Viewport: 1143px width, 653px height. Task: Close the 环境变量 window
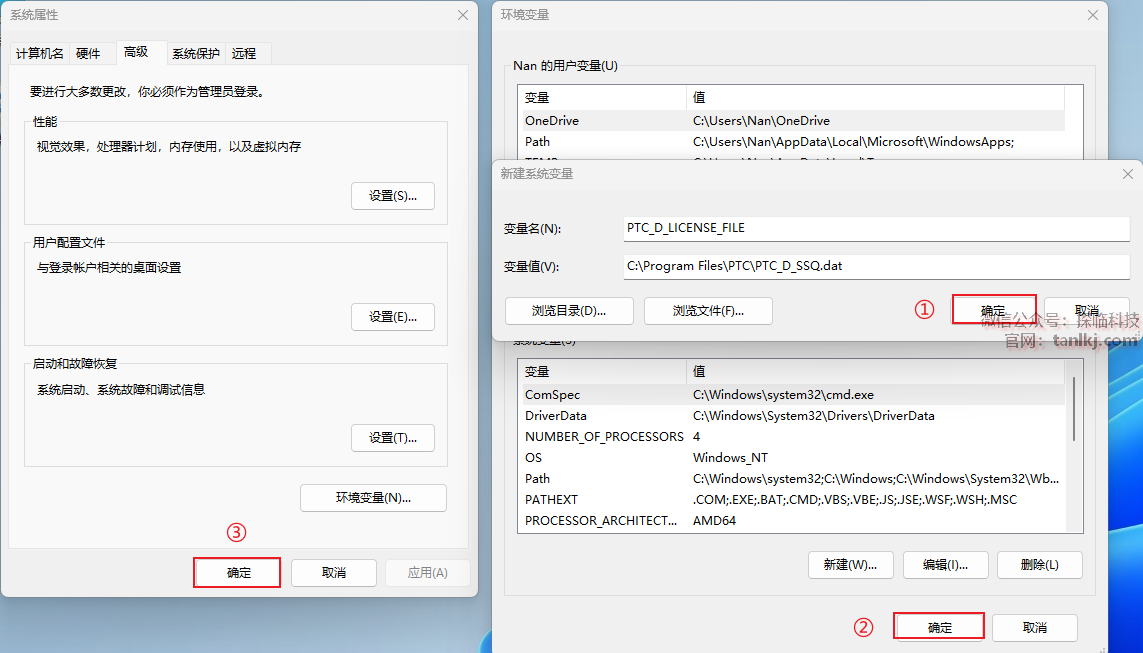tap(1093, 15)
